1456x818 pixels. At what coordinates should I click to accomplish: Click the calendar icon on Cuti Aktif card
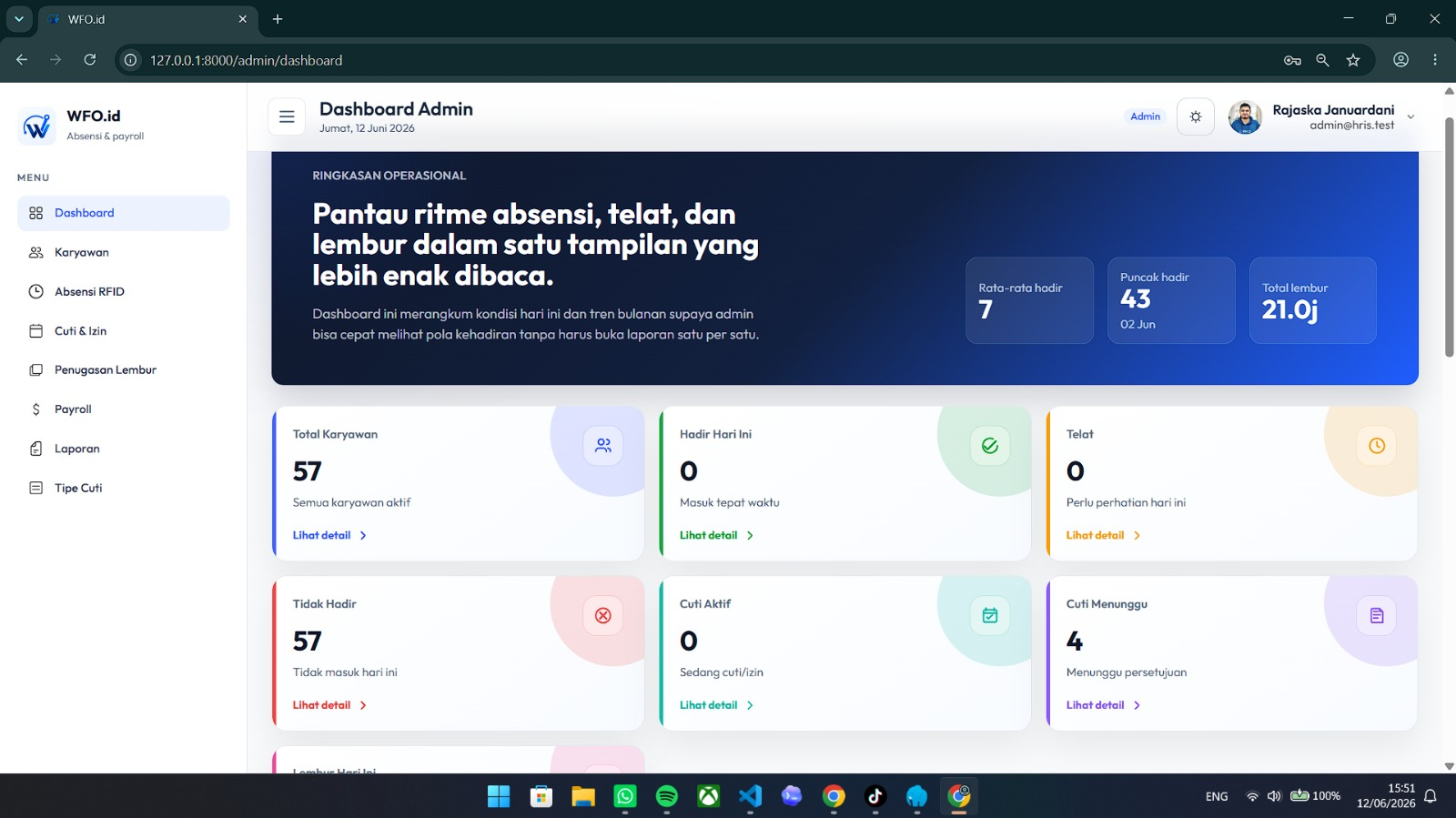(990, 616)
